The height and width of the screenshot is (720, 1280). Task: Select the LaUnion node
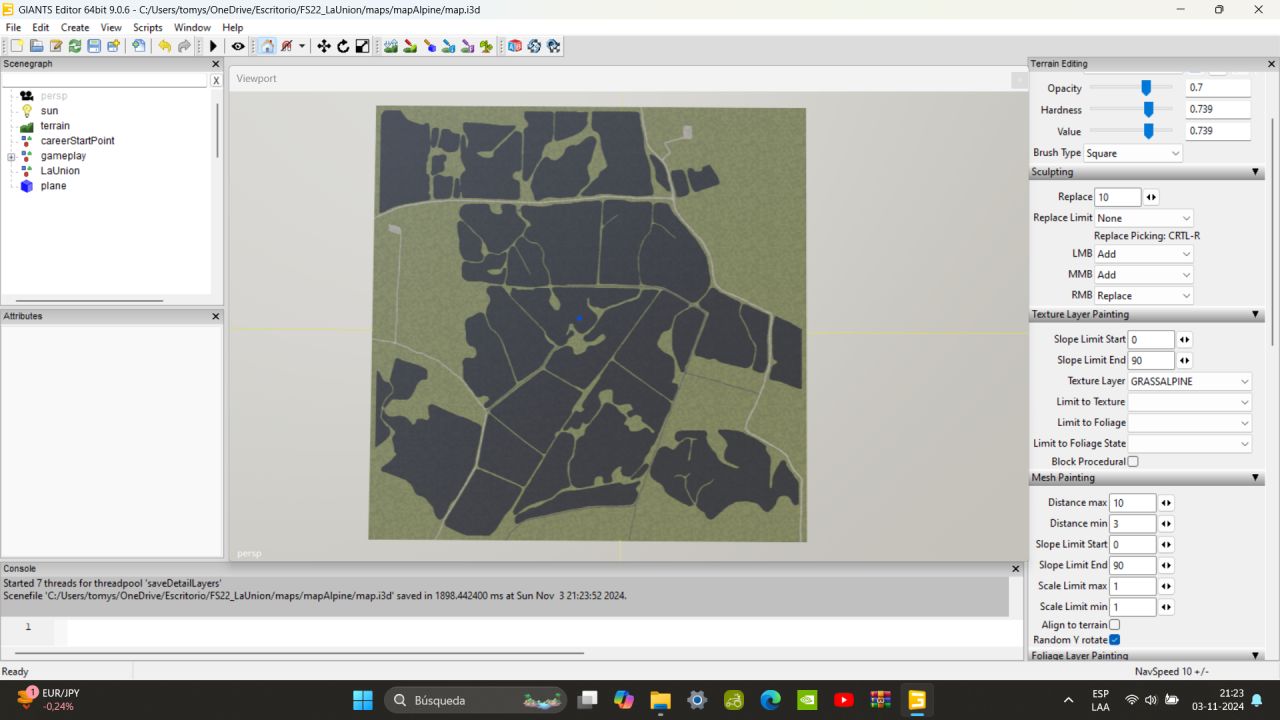click(60, 171)
